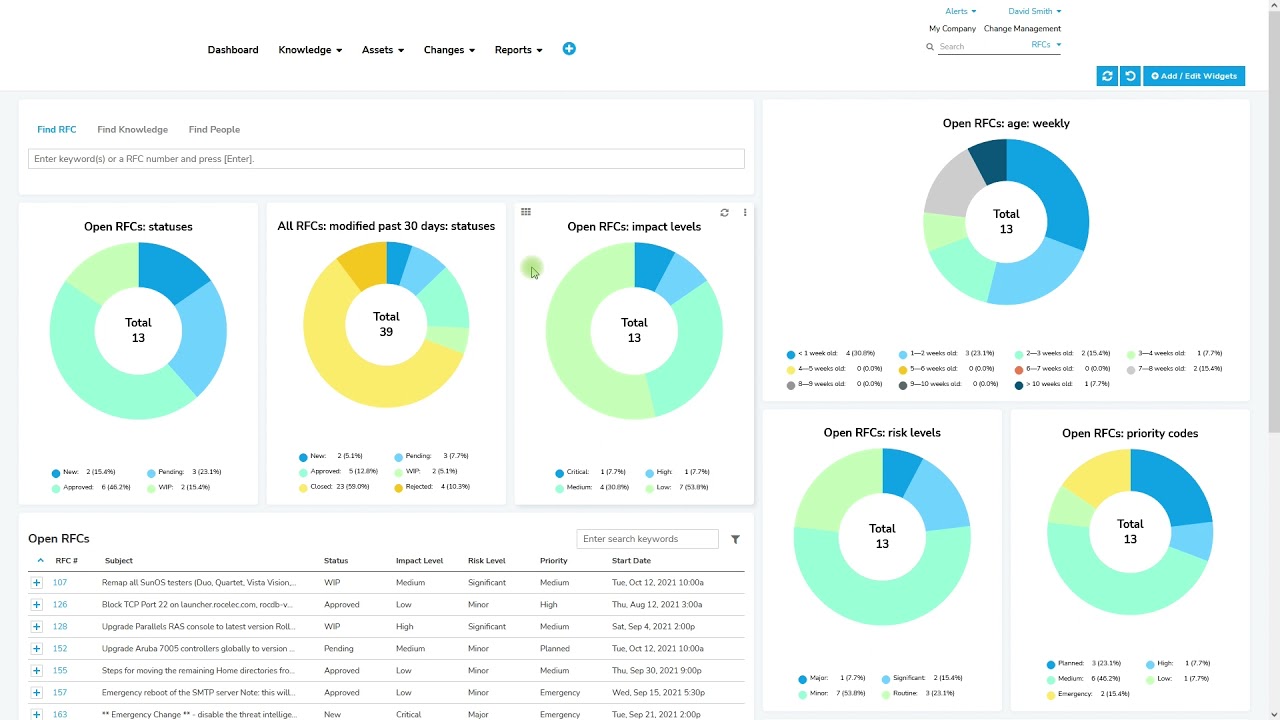The width and height of the screenshot is (1280, 720).
Task: Expand row for RFC 152
Action: [37, 649]
